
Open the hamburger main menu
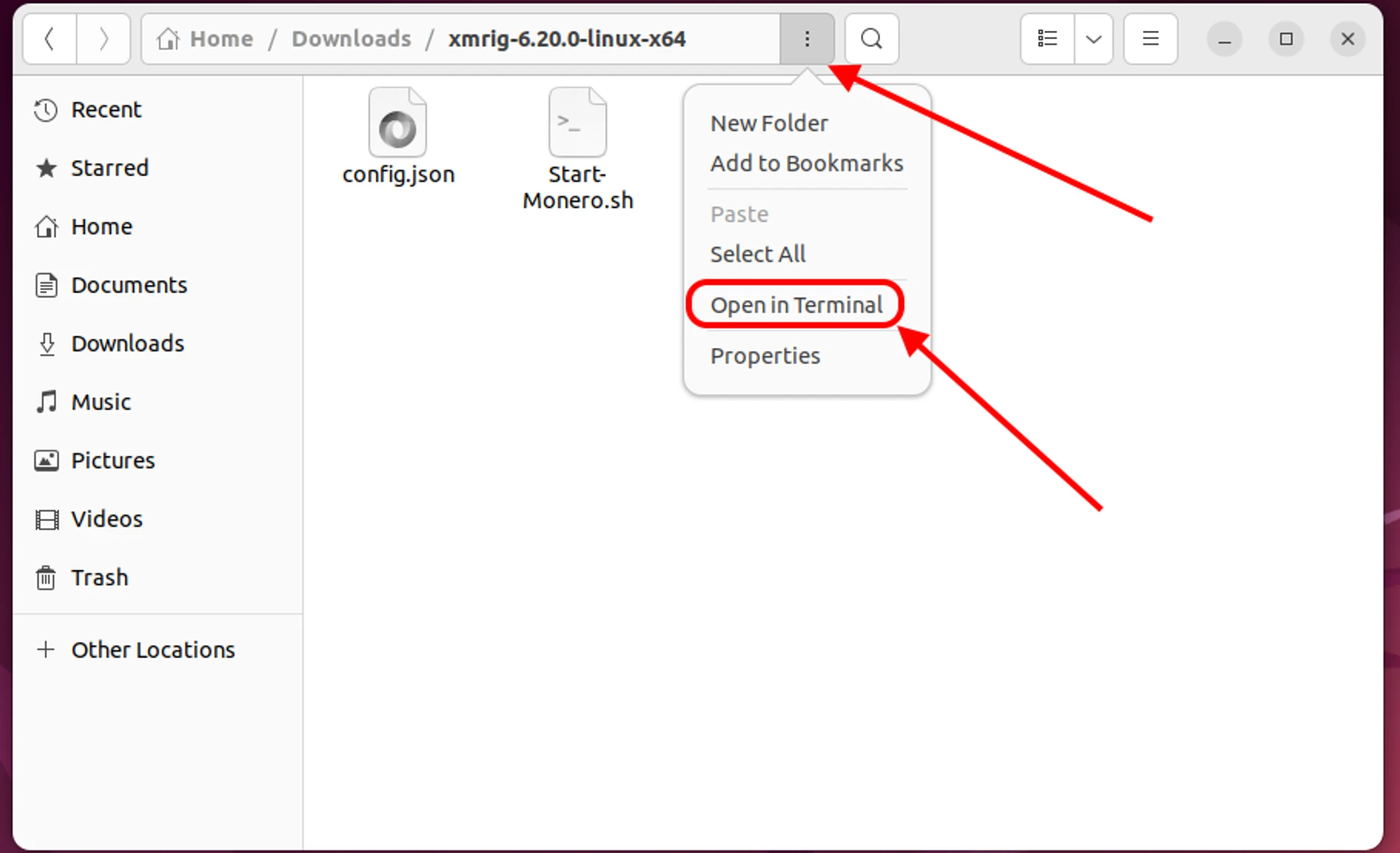click(1150, 39)
